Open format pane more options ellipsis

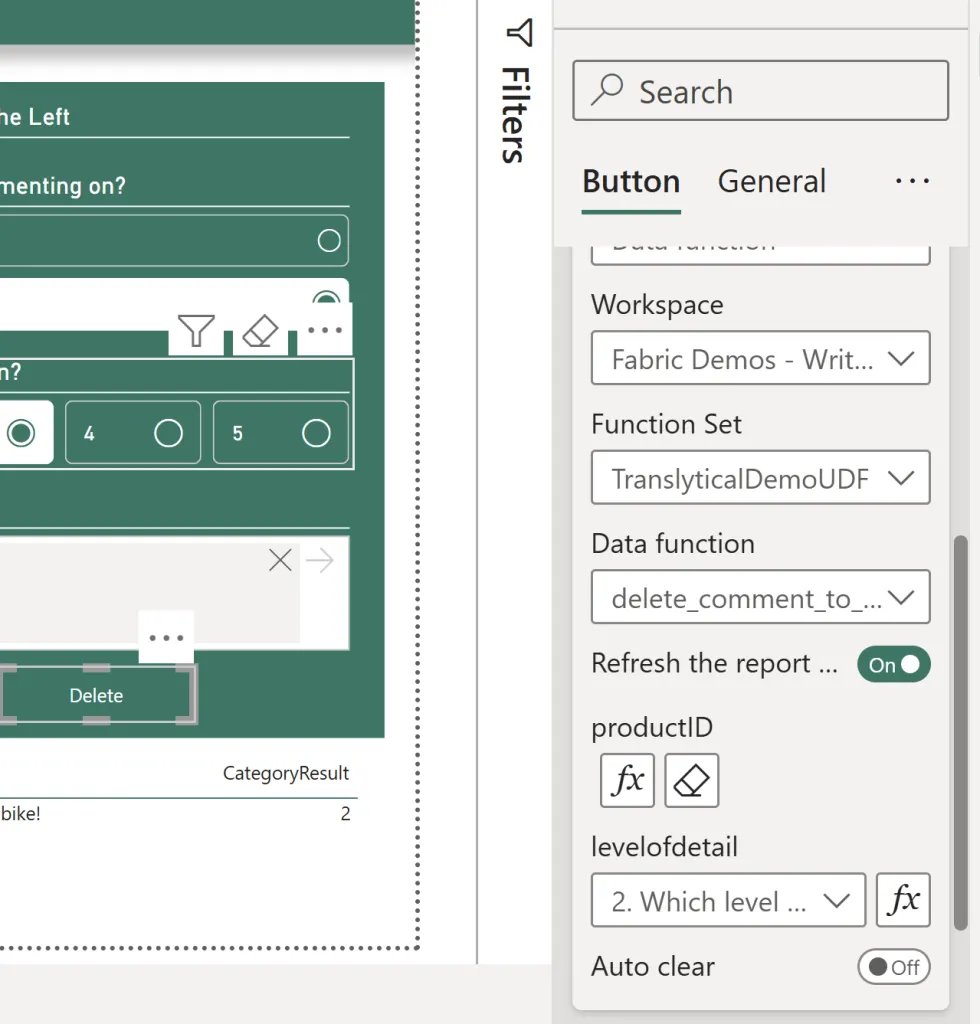[x=913, y=181]
